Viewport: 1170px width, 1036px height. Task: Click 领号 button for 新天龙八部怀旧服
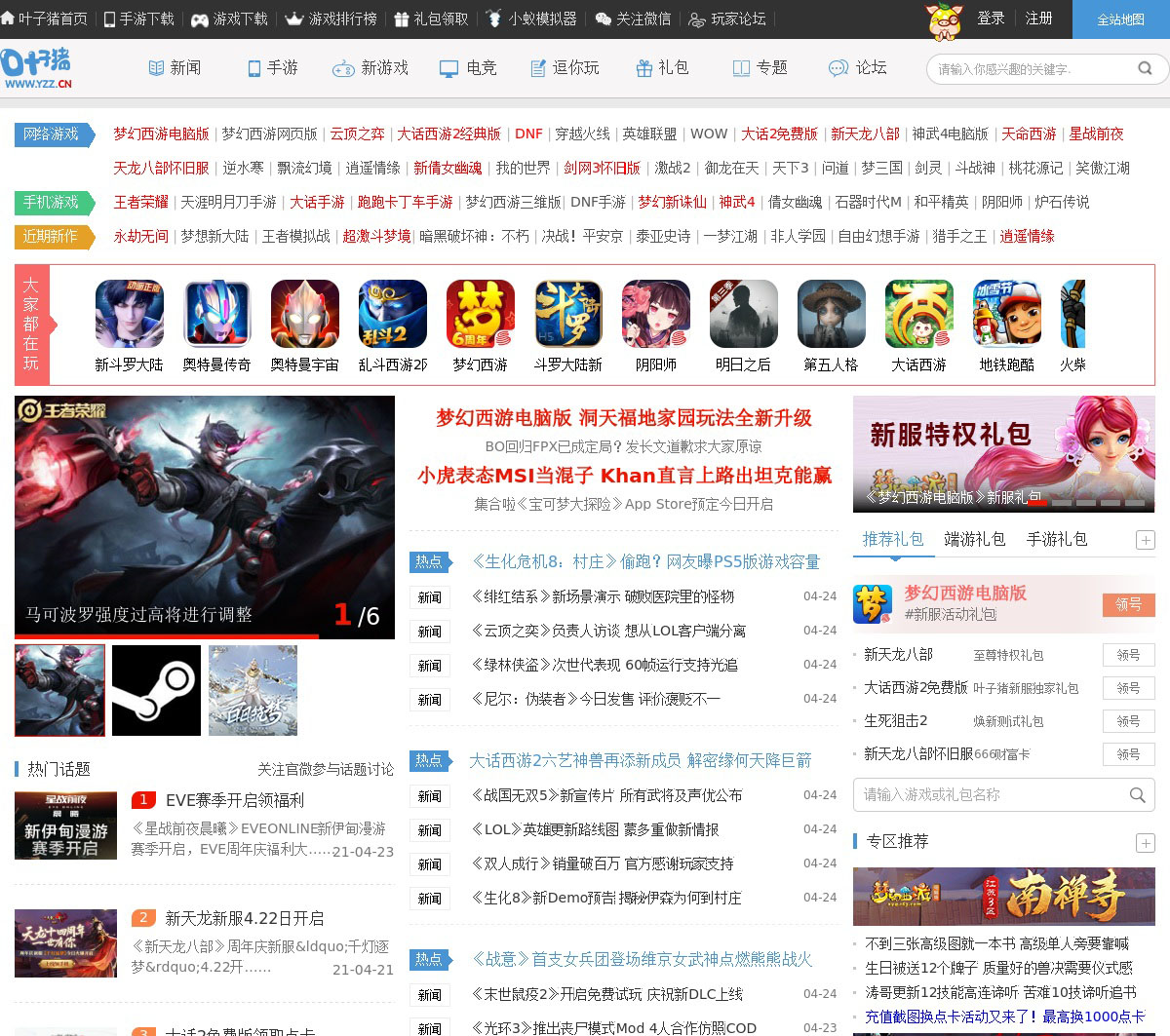(x=1128, y=754)
